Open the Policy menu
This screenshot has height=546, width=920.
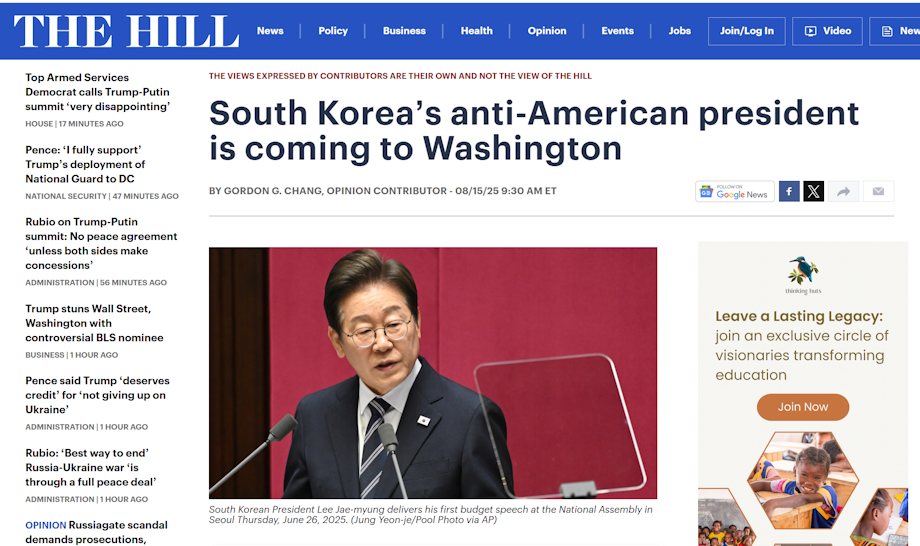(x=333, y=31)
